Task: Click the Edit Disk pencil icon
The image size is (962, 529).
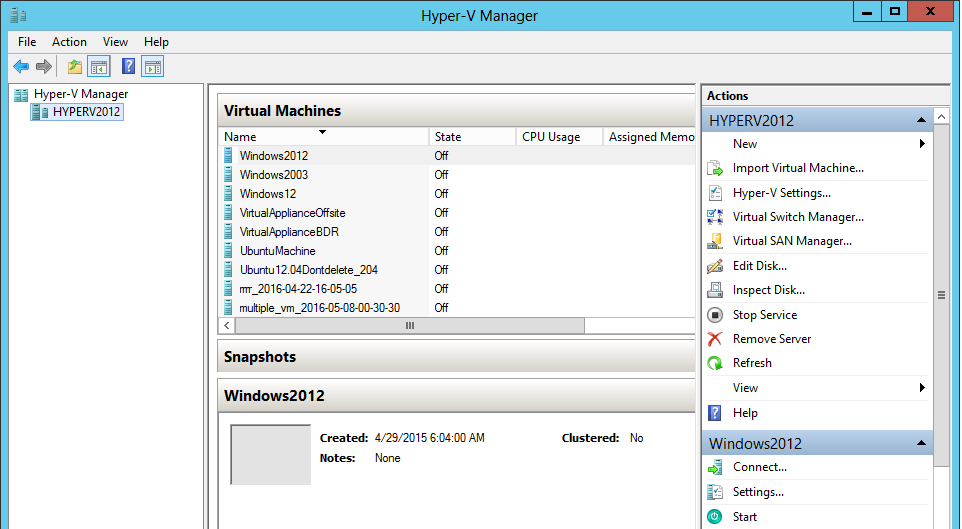Action: coord(715,266)
